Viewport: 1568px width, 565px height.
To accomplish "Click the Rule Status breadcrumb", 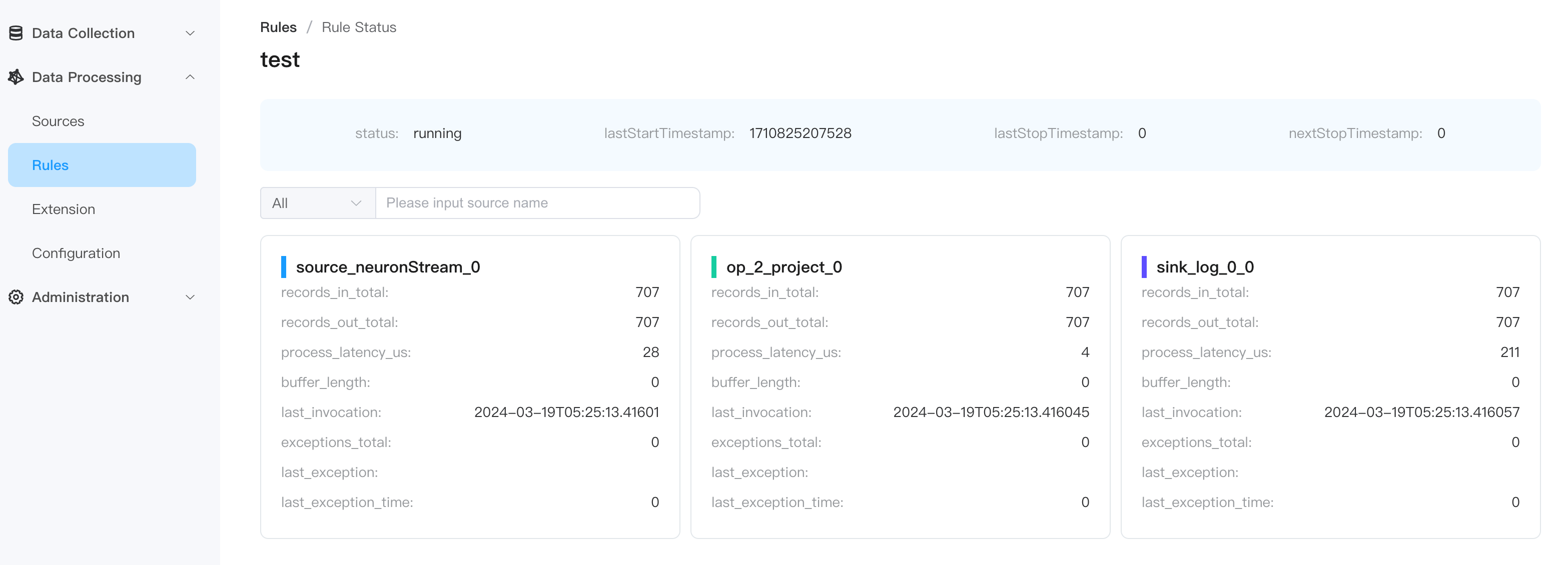I will pyautogui.click(x=359, y=27).
